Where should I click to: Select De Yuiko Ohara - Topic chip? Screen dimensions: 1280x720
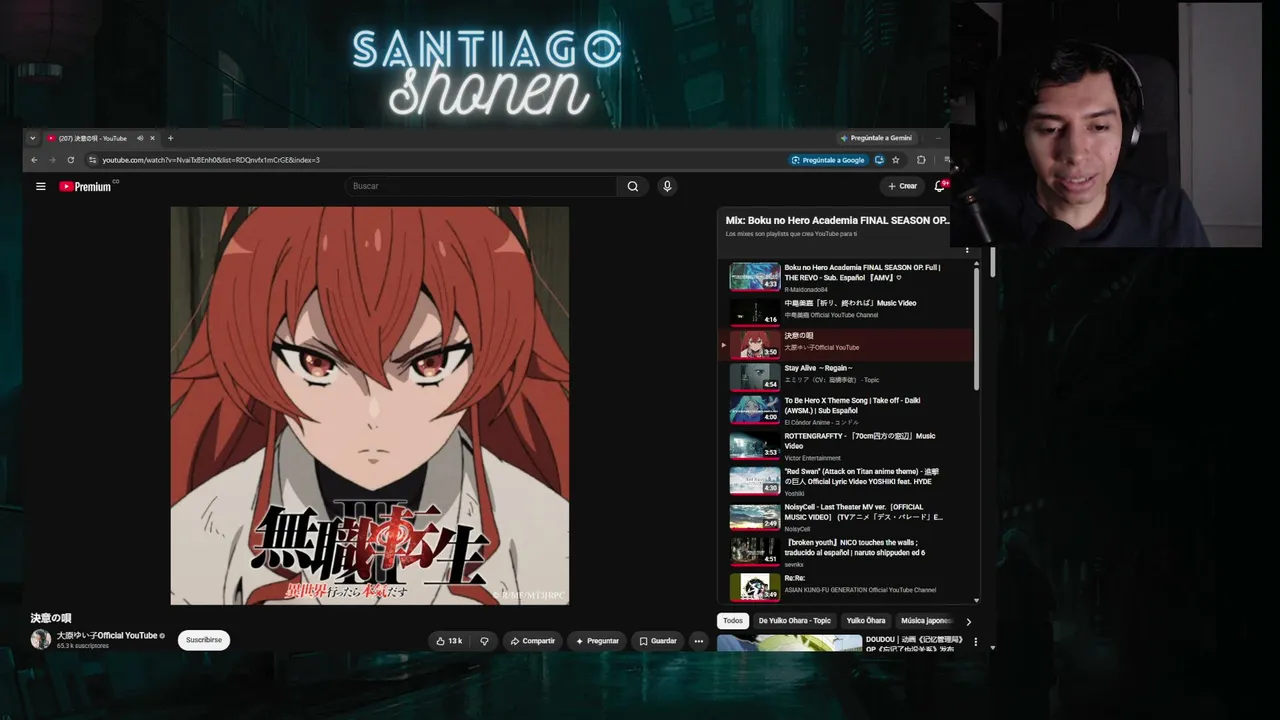tap(795, 621)
